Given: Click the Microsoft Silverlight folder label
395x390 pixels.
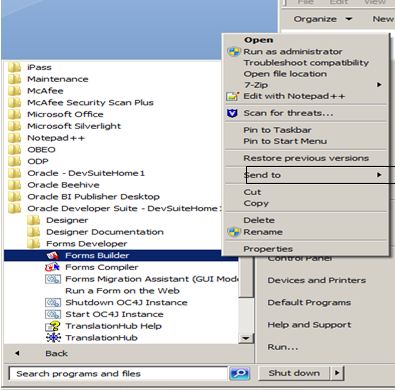Looking at the screenshot, I should coord(74,126).
